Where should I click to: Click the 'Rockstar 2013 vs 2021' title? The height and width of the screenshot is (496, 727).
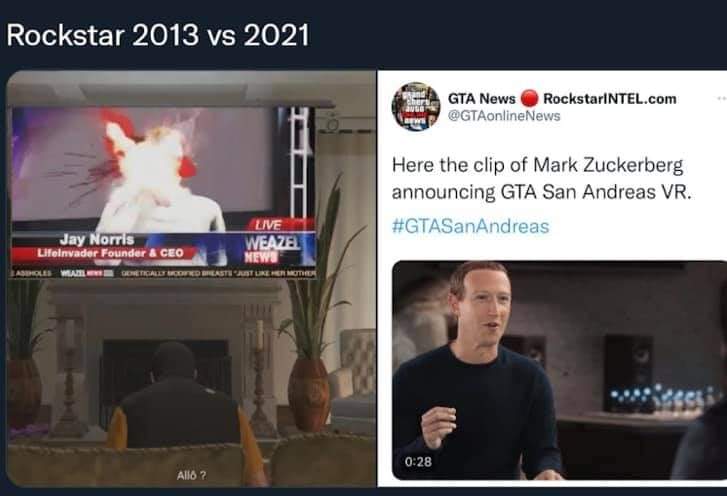[x=158, y=35]
